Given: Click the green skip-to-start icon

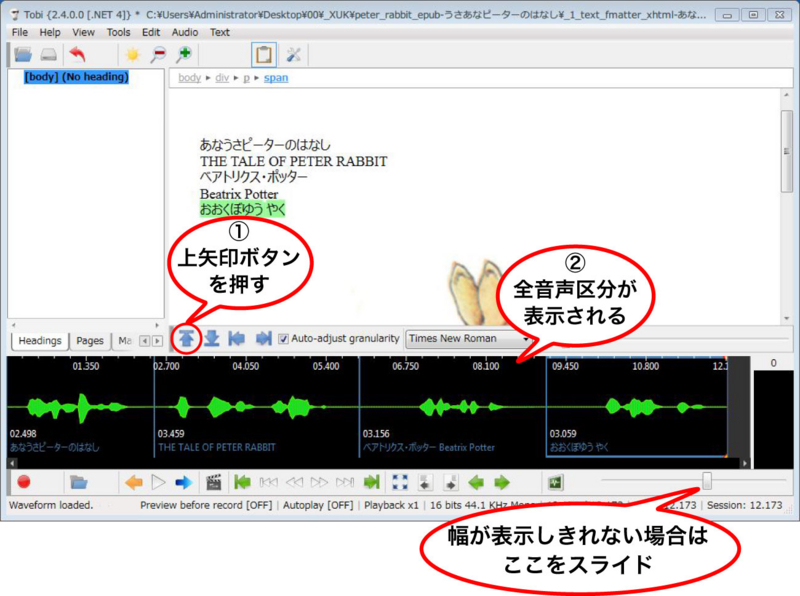Looking at the screenshot, I should click(x=241, y=481).
